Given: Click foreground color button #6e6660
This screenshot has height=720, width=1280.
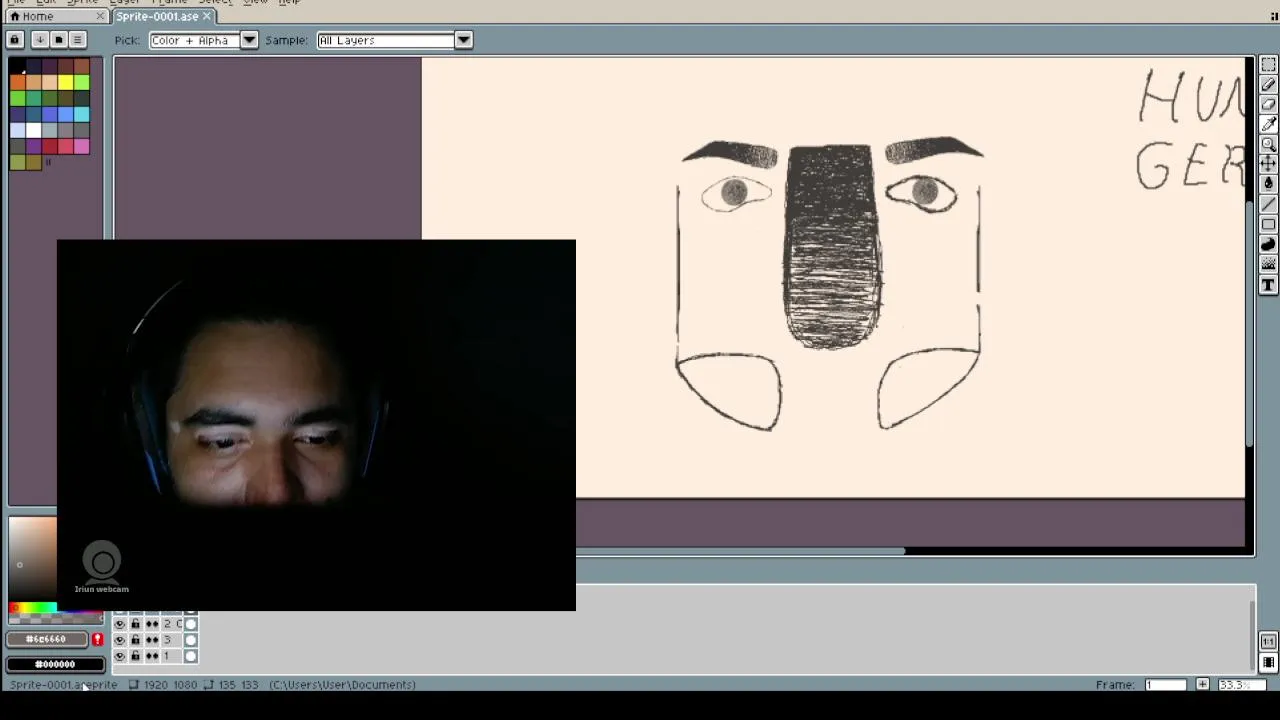Looking at the screenshot, I should click(x=46, y=639).
